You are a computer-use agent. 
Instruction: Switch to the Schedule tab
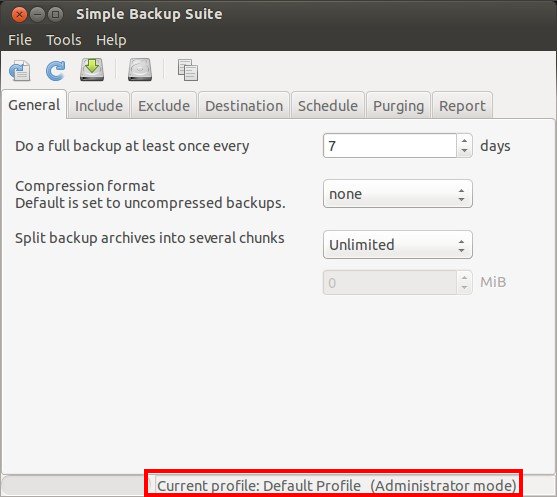pos(328,106)
